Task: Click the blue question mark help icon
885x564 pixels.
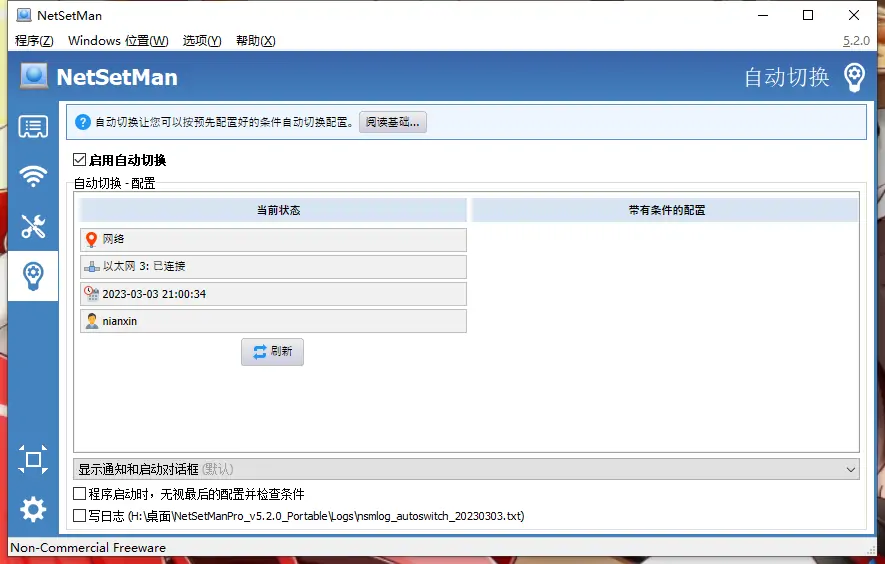Action: click(82, 122)
